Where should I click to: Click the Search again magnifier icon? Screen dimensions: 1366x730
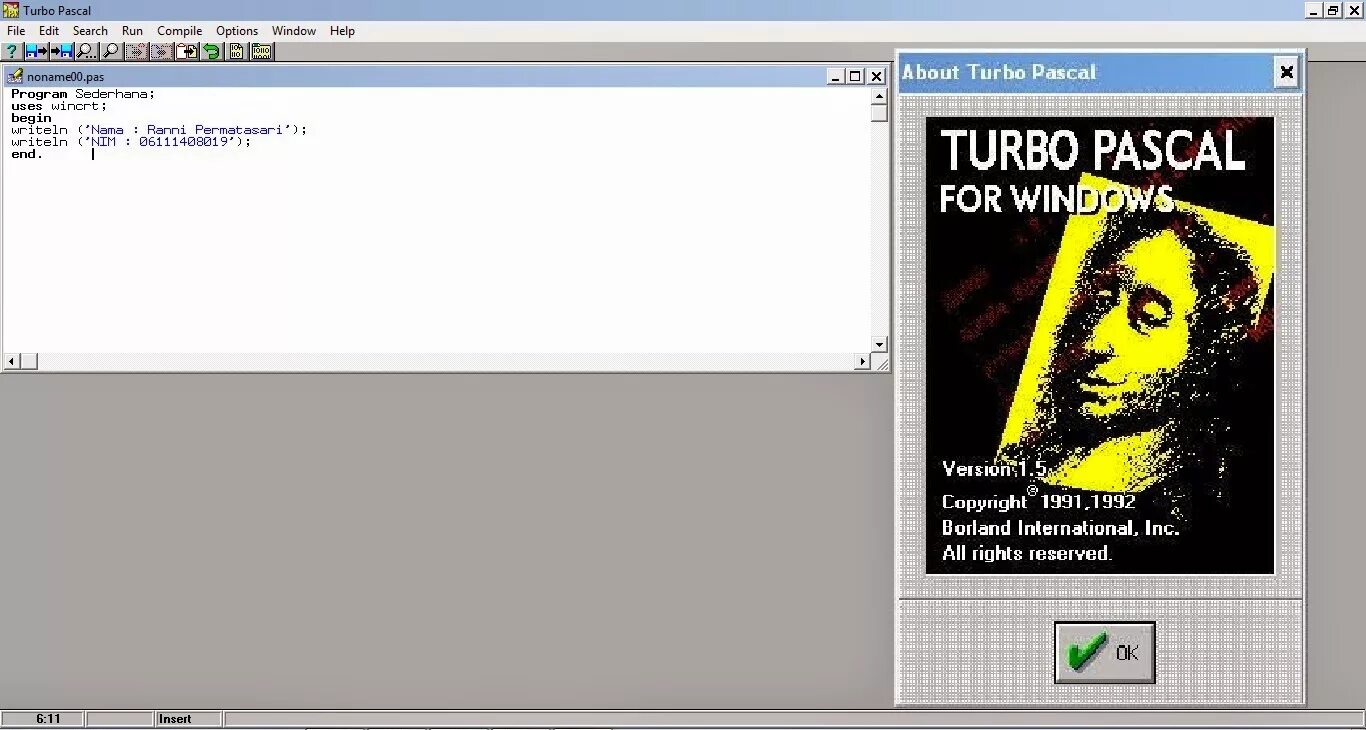tap(112, 51)
